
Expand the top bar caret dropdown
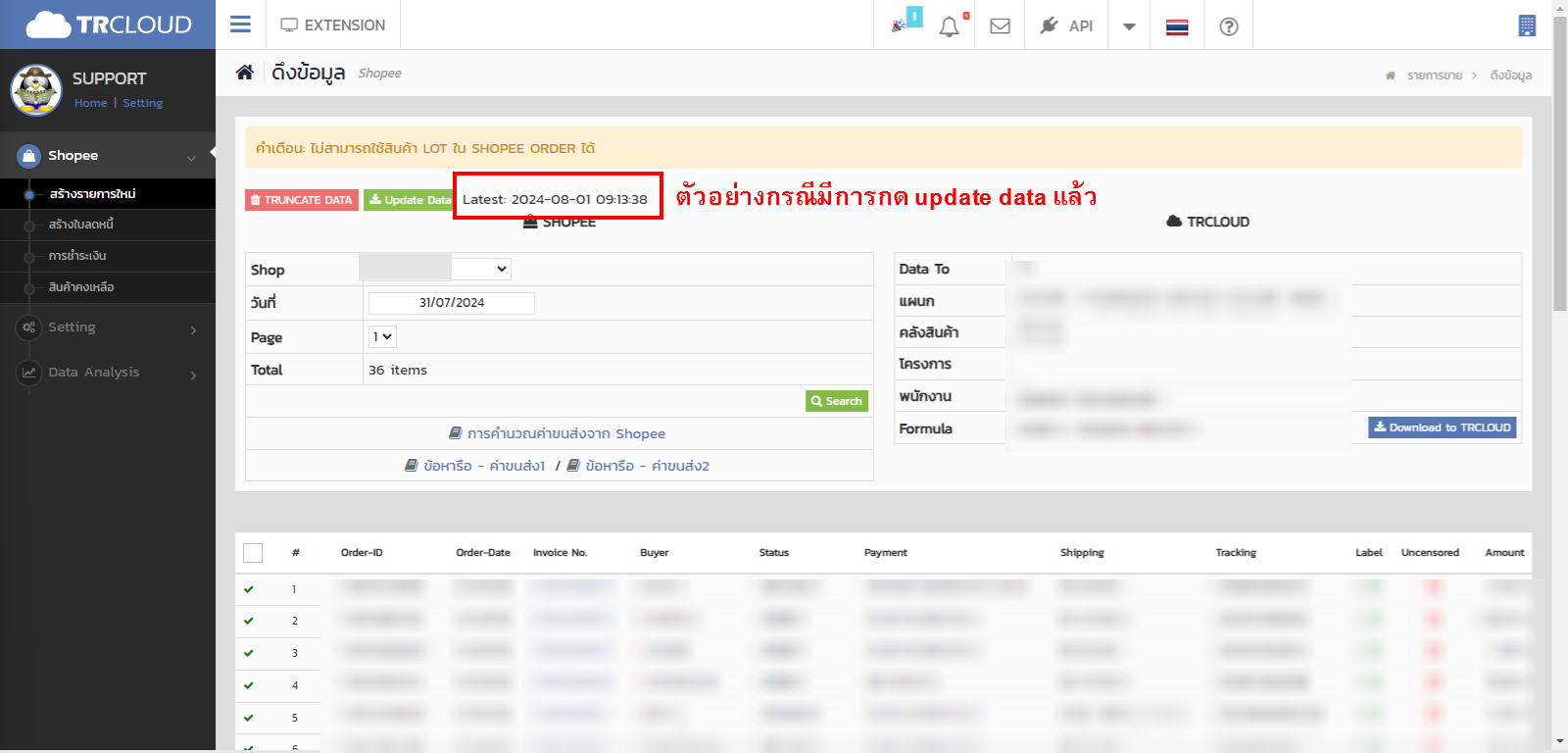point(1129,26)
